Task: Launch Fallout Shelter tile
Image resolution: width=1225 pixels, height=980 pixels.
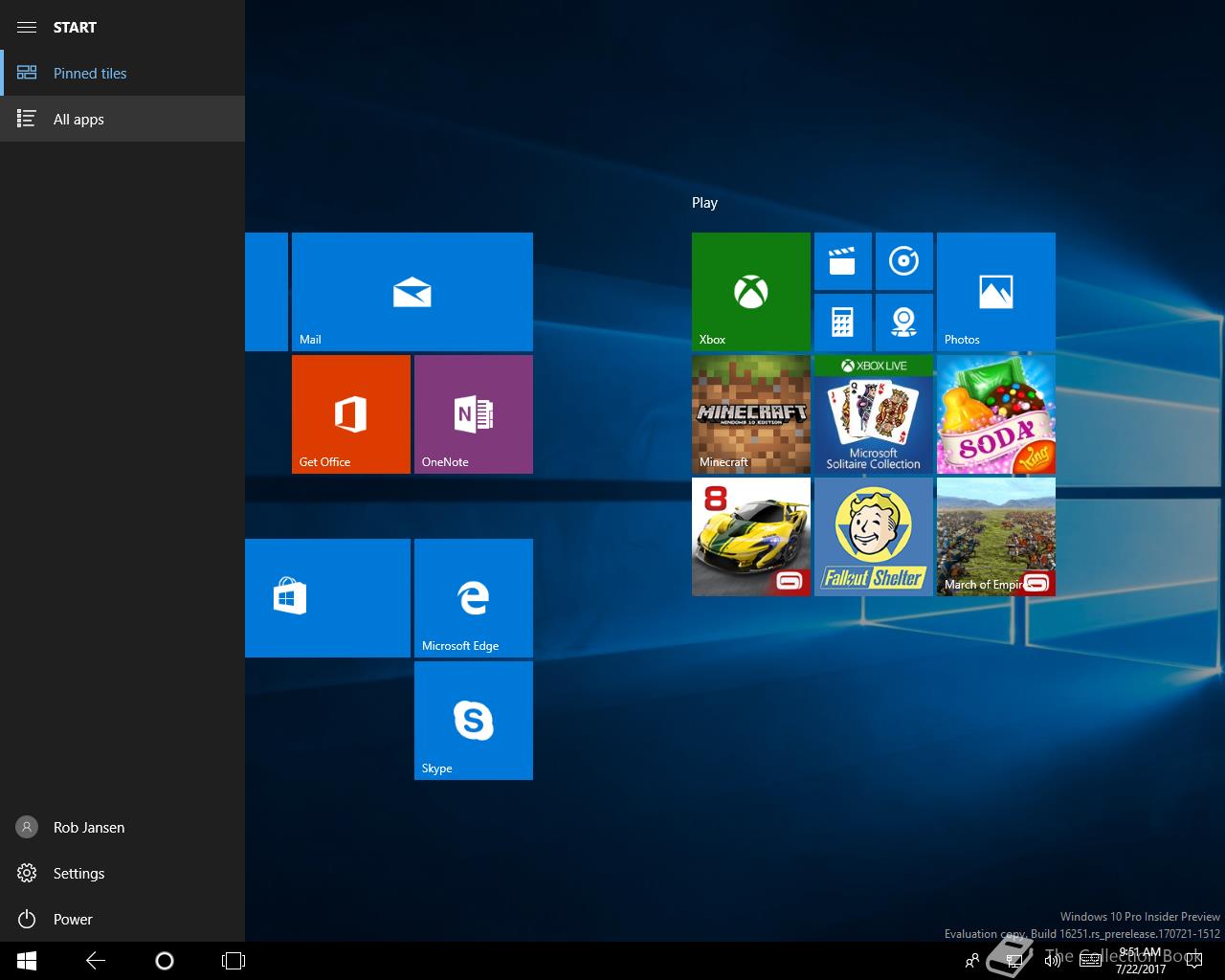Action: pos(874,537)
